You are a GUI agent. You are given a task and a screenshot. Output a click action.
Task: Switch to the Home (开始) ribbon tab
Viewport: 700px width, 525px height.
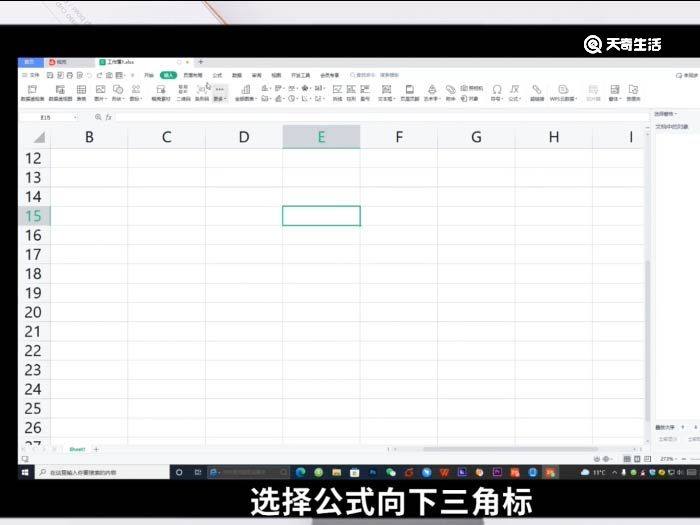point(149,75)
